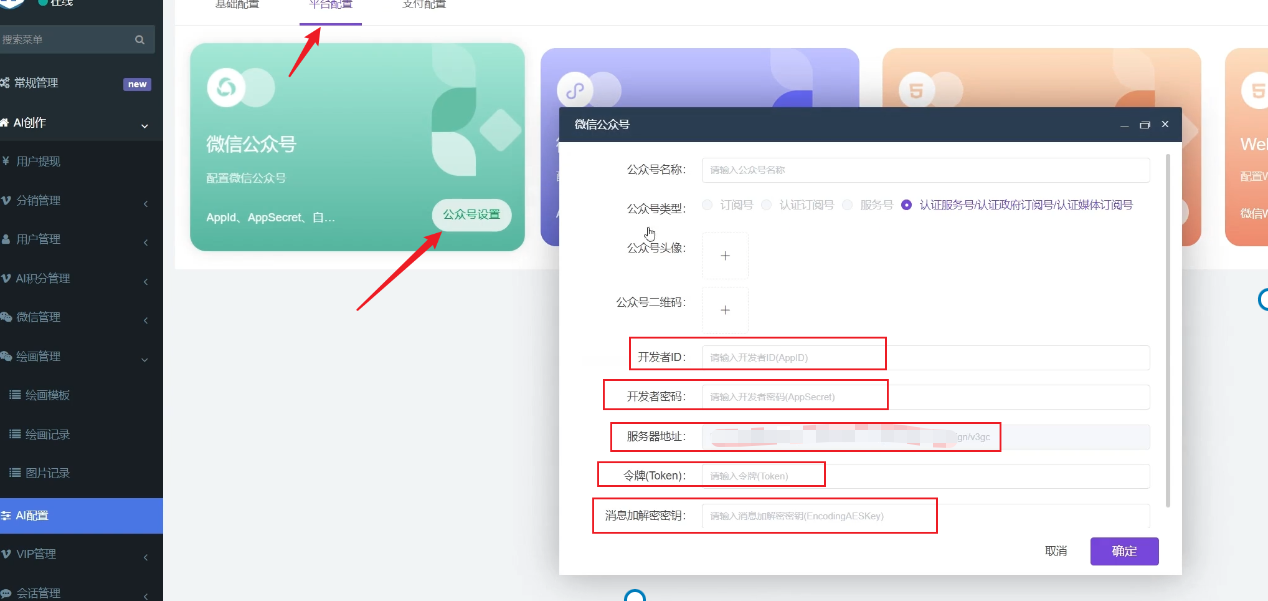The height and width of the screenshot is (601, 1268).
Task: Switch to the 基础配置 tab
Action: 237,5
